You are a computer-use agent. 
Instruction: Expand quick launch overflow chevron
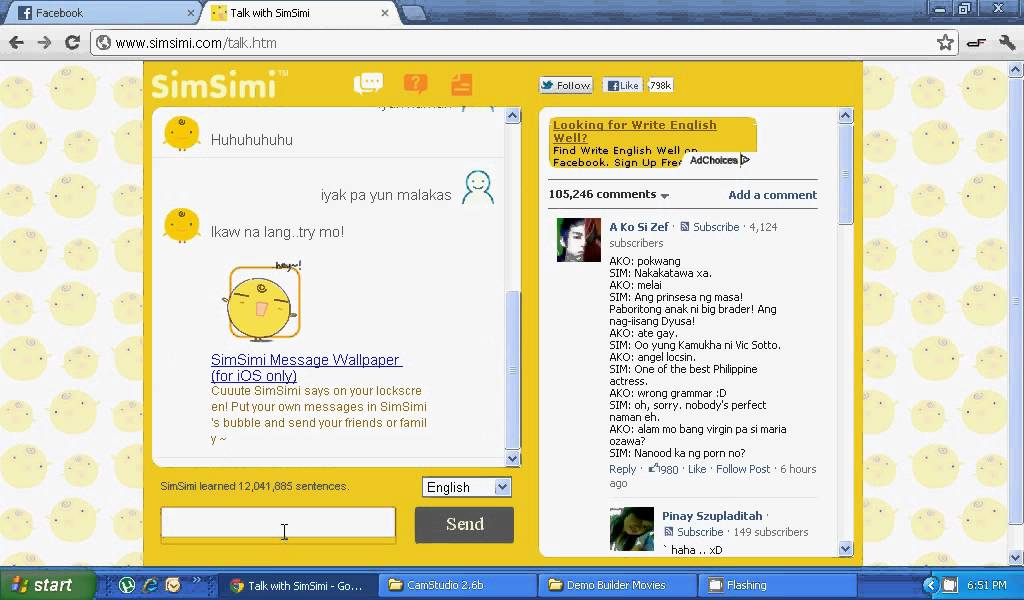pos(196,580)
